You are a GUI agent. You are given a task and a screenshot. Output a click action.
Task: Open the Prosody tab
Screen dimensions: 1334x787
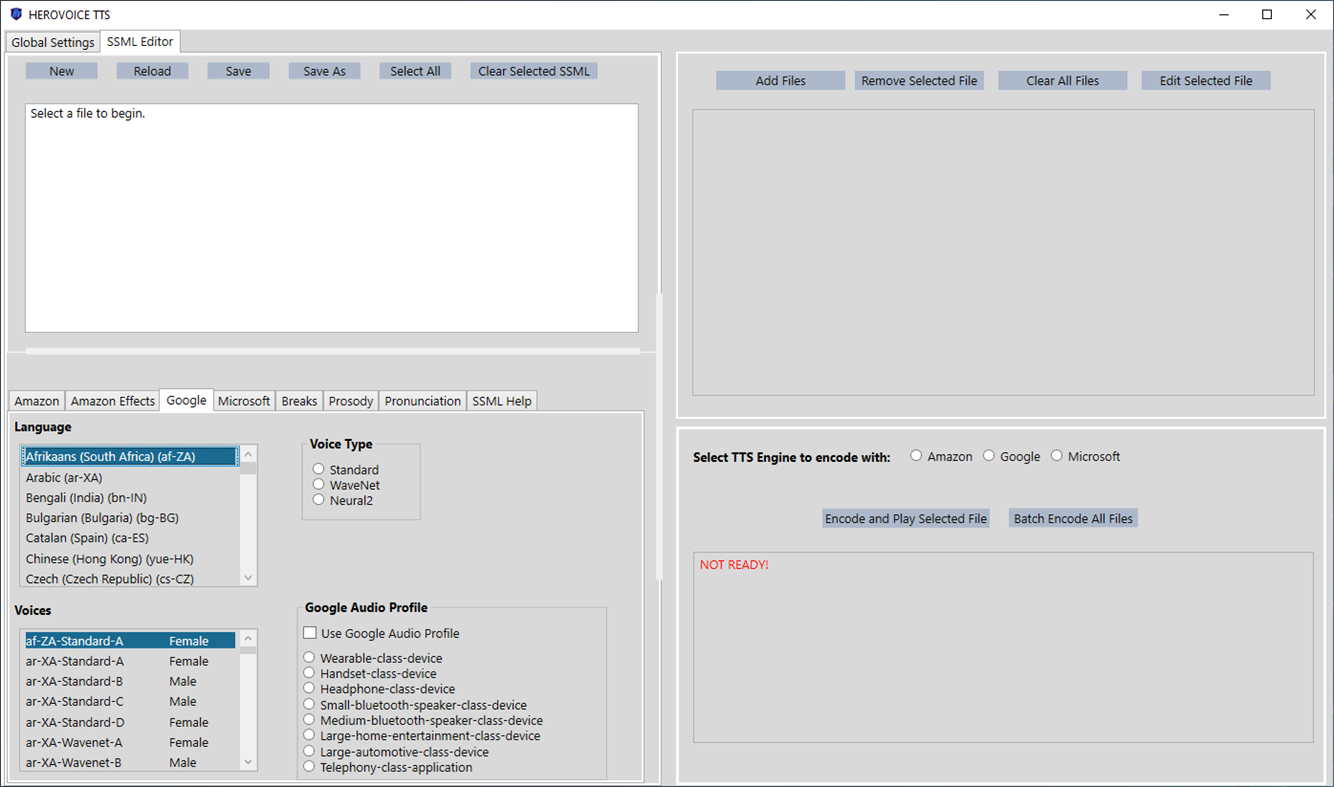350,400
